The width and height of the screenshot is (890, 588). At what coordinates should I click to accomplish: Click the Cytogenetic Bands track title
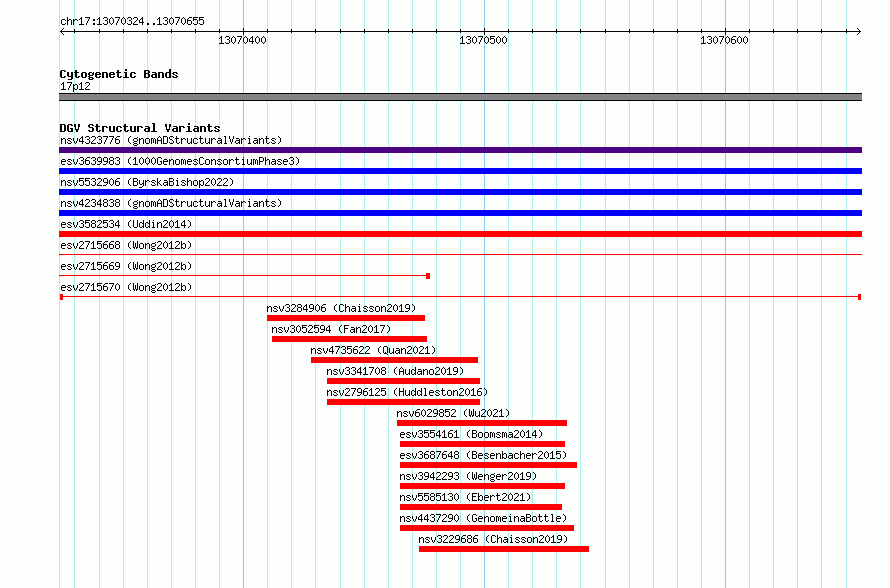[119, 74]
